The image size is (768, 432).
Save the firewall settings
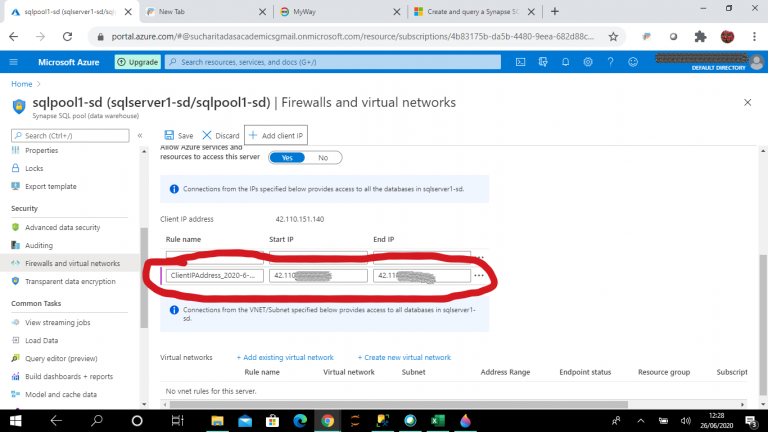point(179,136)
